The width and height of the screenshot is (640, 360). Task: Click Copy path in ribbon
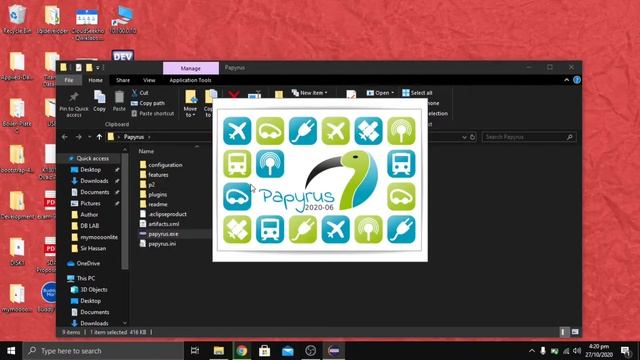tap(148, 103)
